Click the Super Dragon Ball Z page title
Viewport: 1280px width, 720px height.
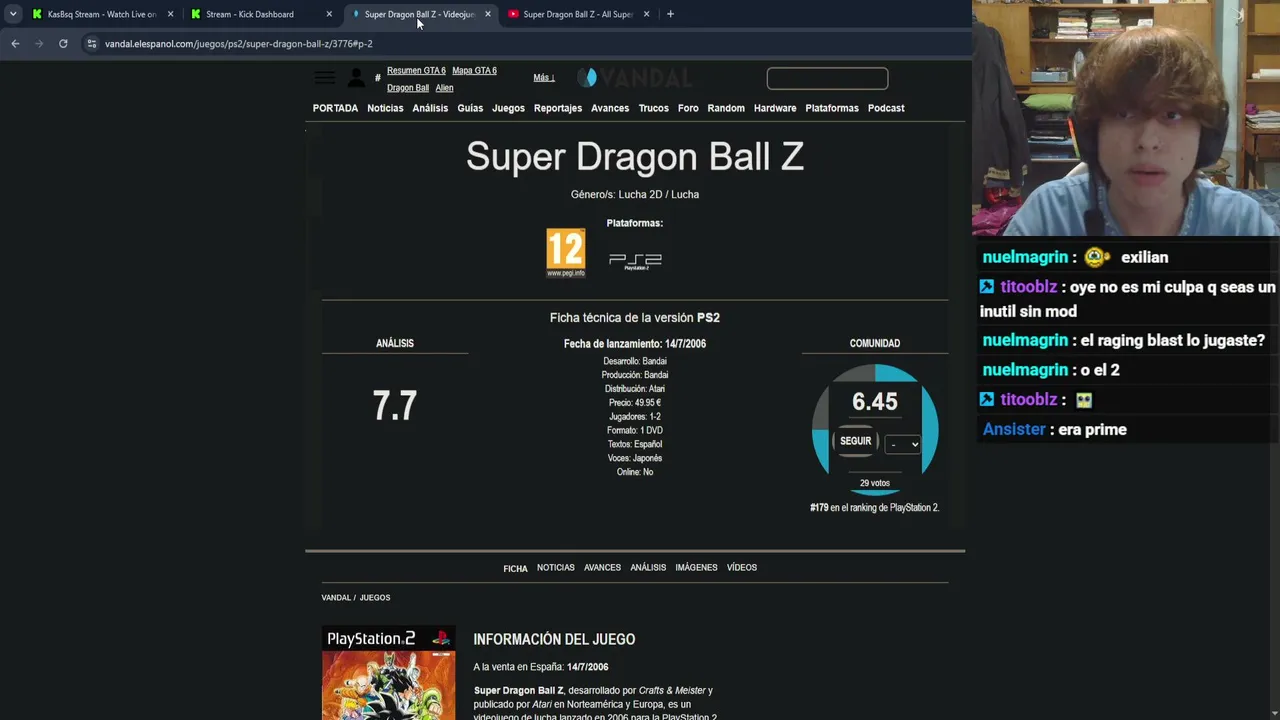pos(635,157)
